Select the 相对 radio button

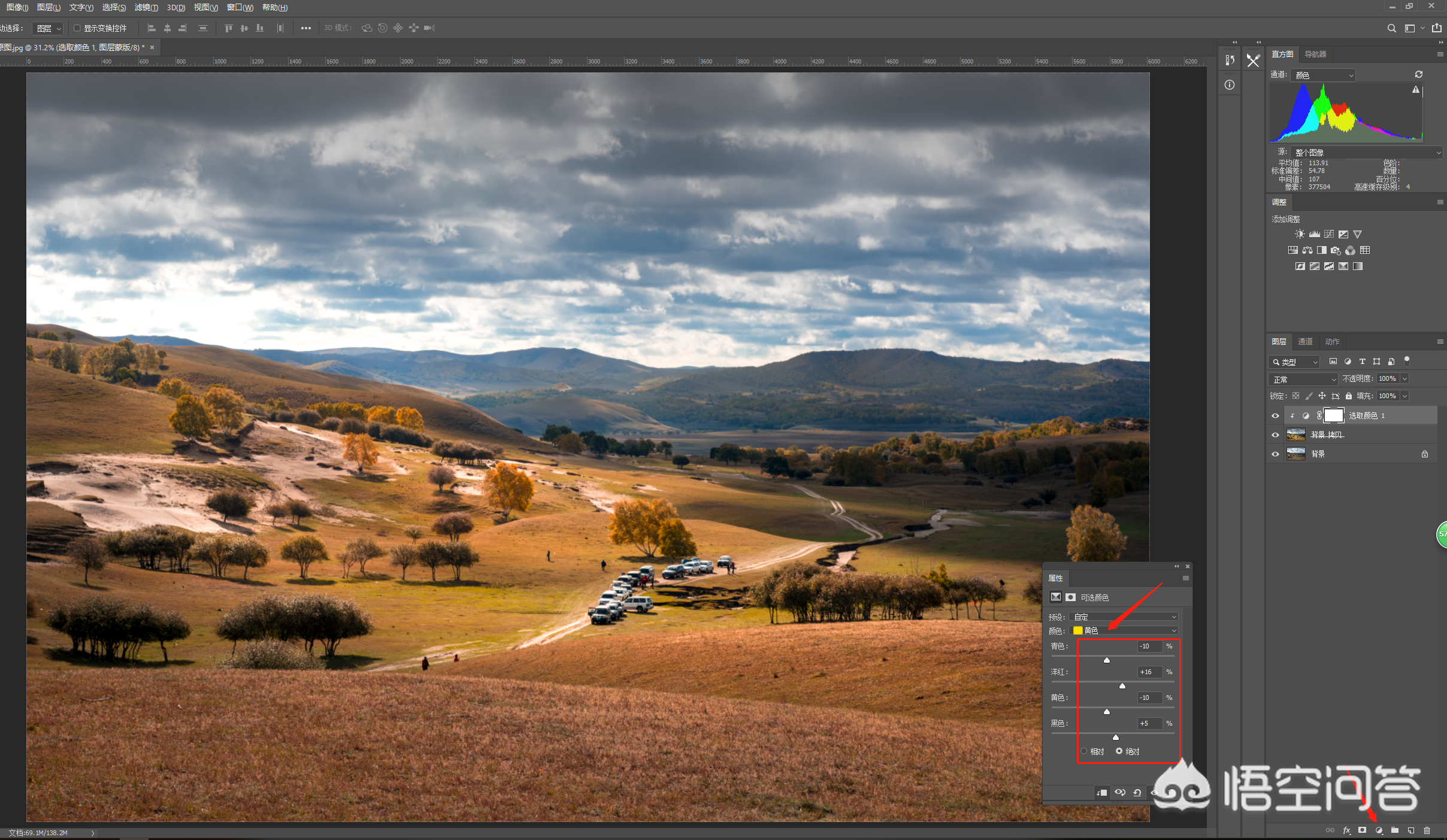tap(1084, 751)
